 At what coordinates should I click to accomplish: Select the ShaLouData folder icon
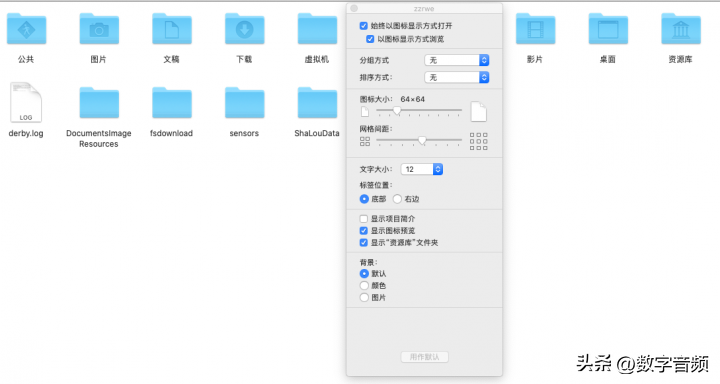tap(317, 103)
